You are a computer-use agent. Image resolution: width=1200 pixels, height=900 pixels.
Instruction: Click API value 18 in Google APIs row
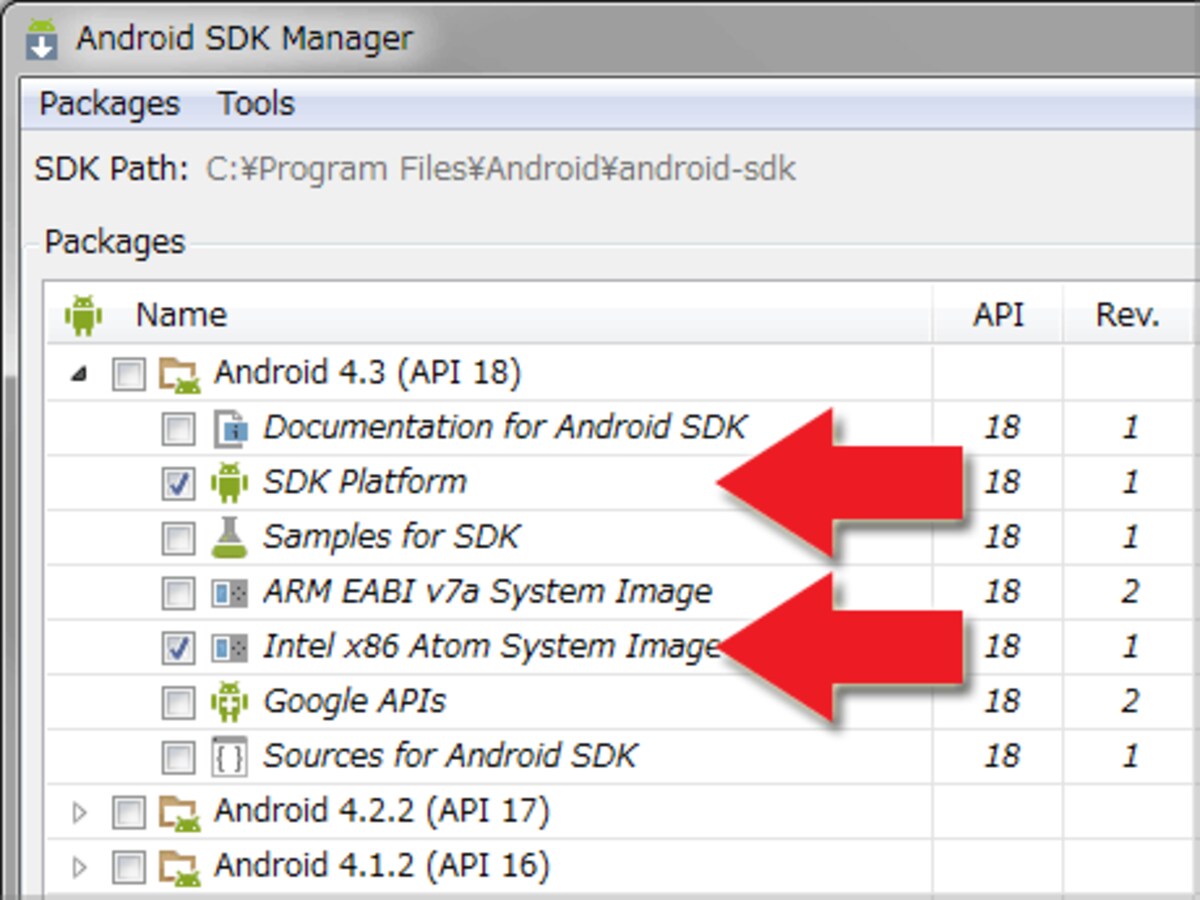pyautogui.click(x=1001, y=702)
